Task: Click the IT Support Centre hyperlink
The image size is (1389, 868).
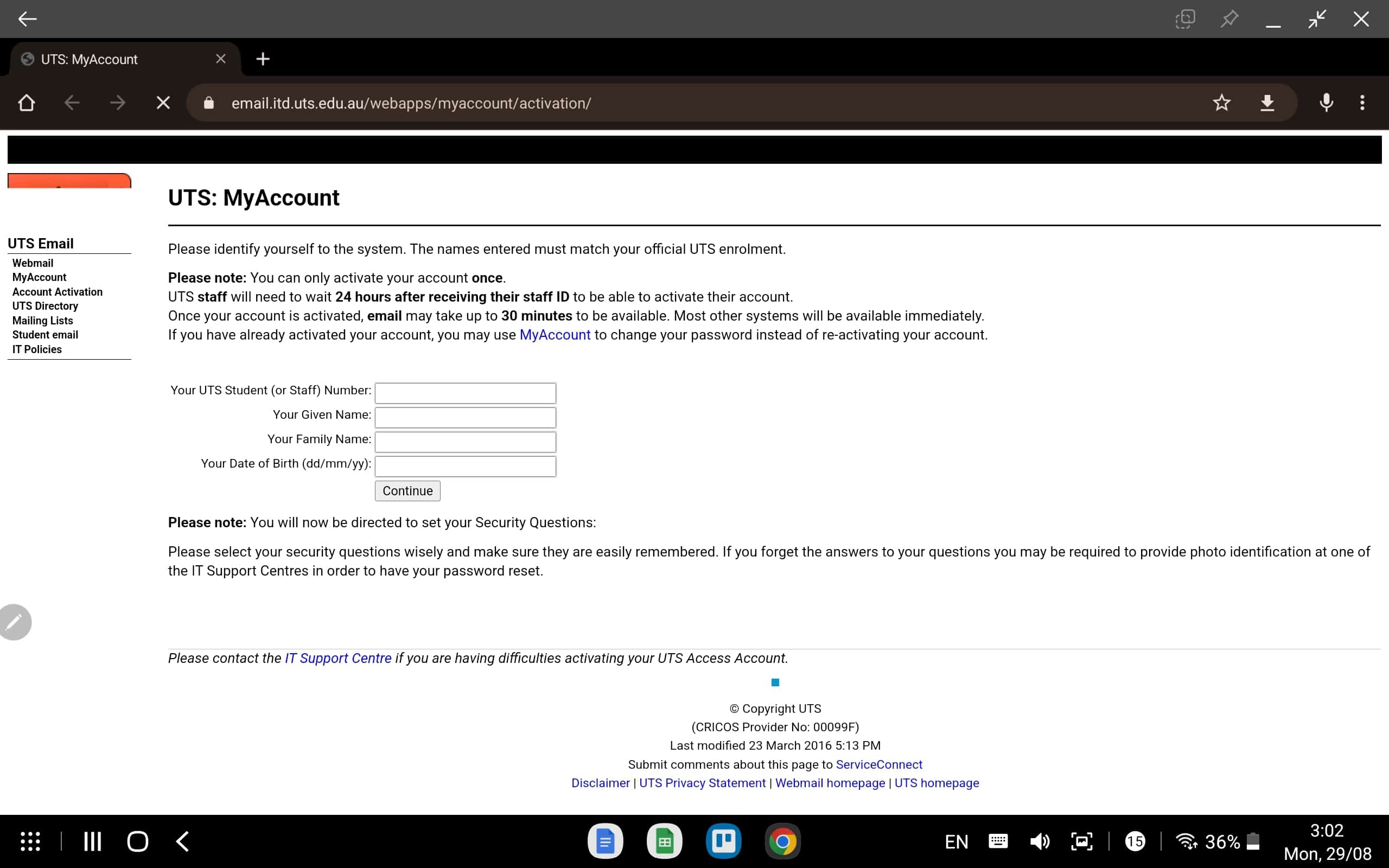Action: point(338,658)
